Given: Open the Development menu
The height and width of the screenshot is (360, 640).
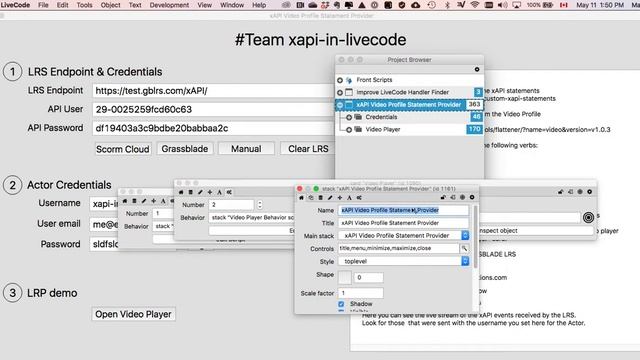Looking at the screenshot, I should click(169, 5).
